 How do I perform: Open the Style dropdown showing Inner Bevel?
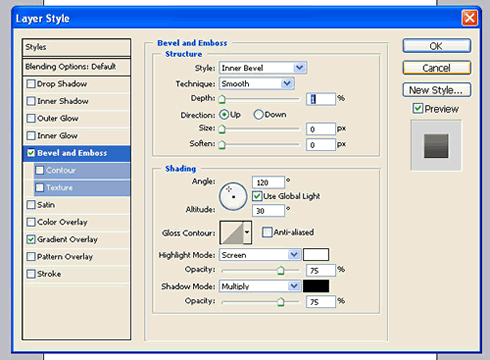point(263,68)
